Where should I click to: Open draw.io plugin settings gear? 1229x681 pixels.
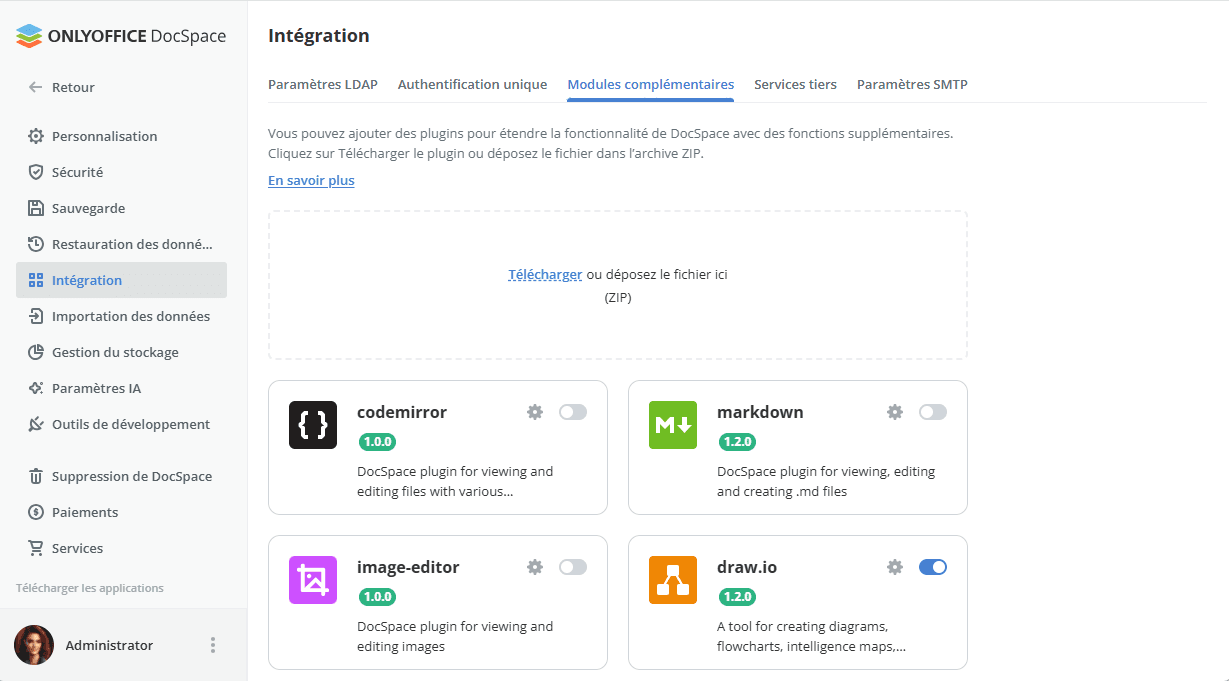(895, 567)
